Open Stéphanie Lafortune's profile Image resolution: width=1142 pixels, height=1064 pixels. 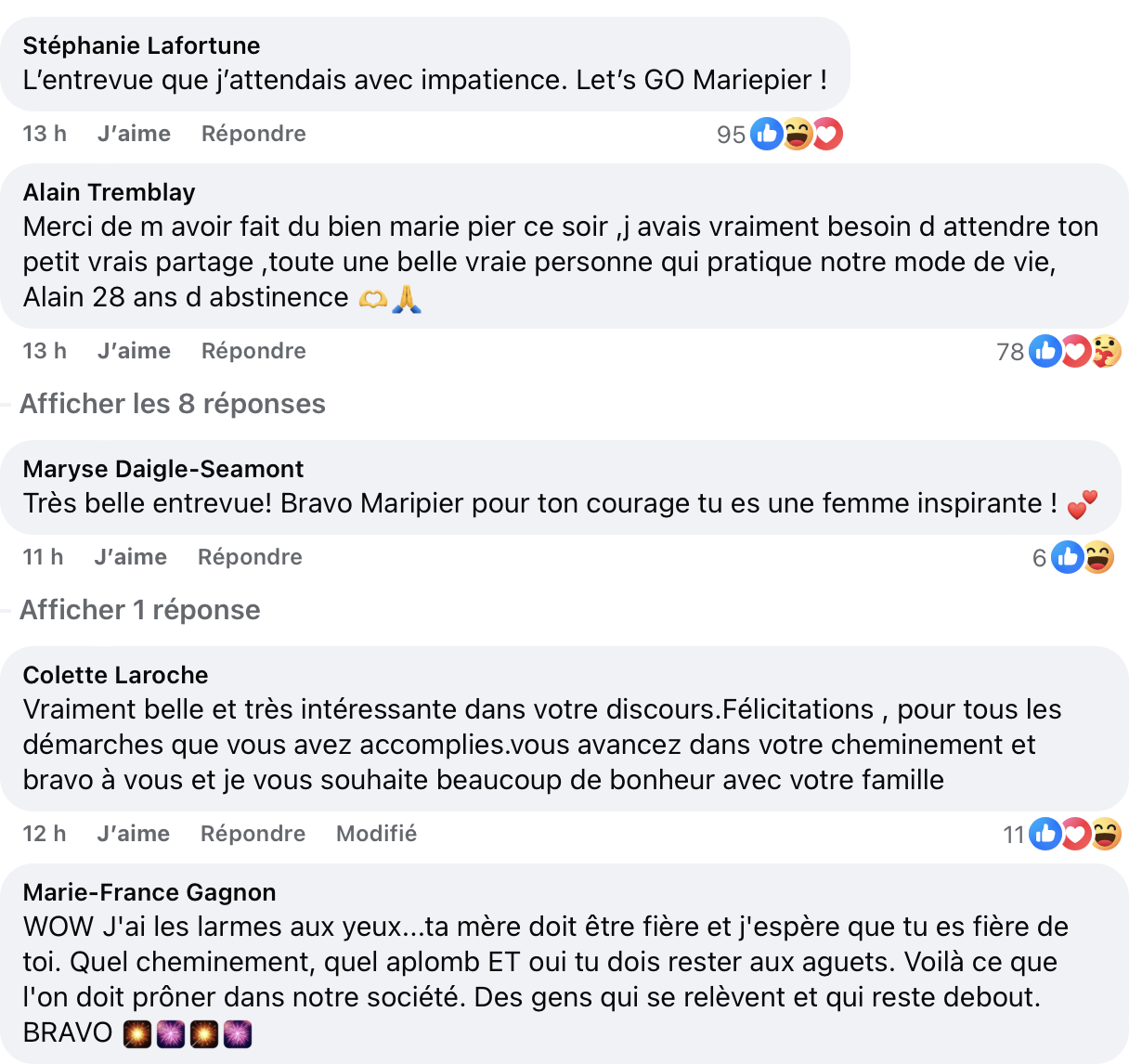(140, 45)
